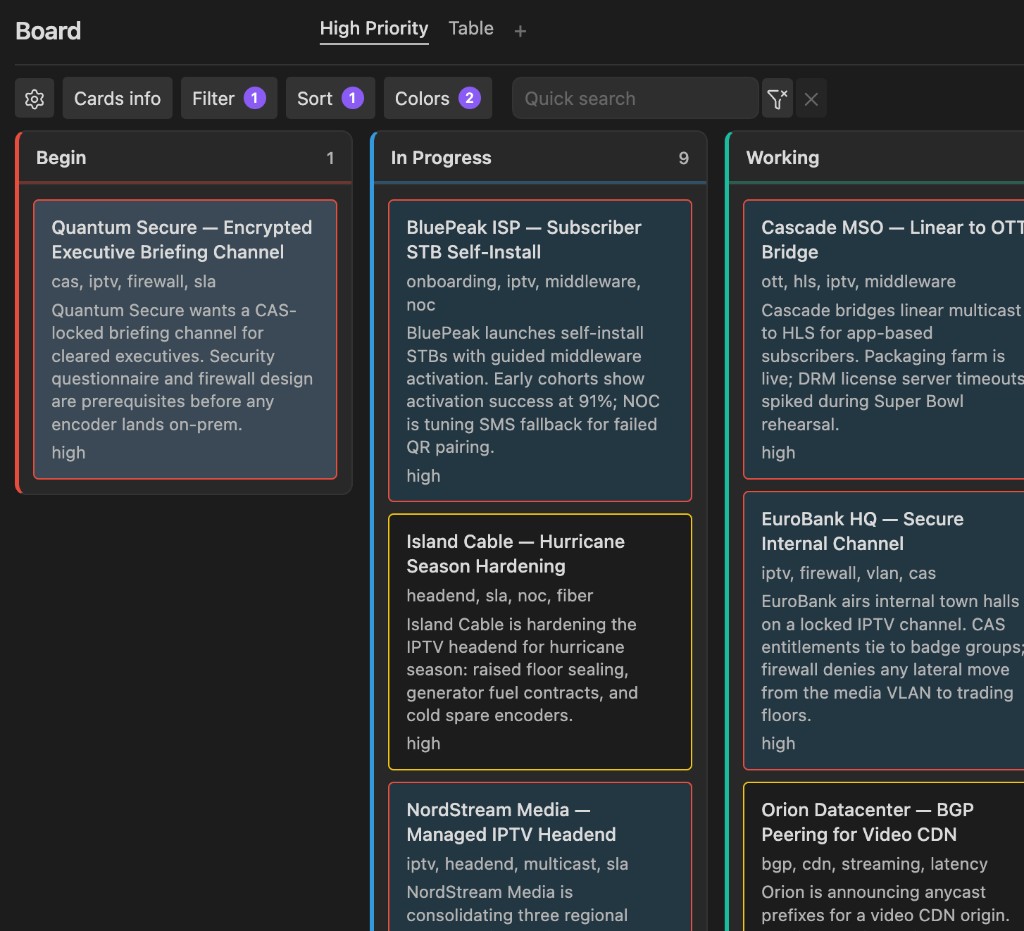Viewport: 1024px width, 931px height.
Task: Open the EuroBank HQ Secure Internal Channel card
Action: point(884,631)
